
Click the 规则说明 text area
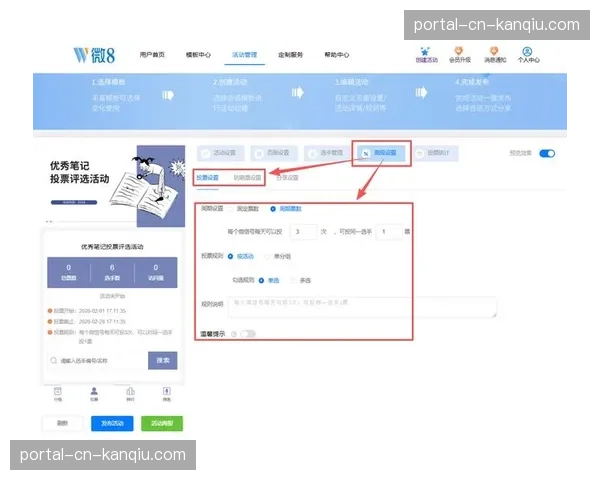(x=362, y=307)
